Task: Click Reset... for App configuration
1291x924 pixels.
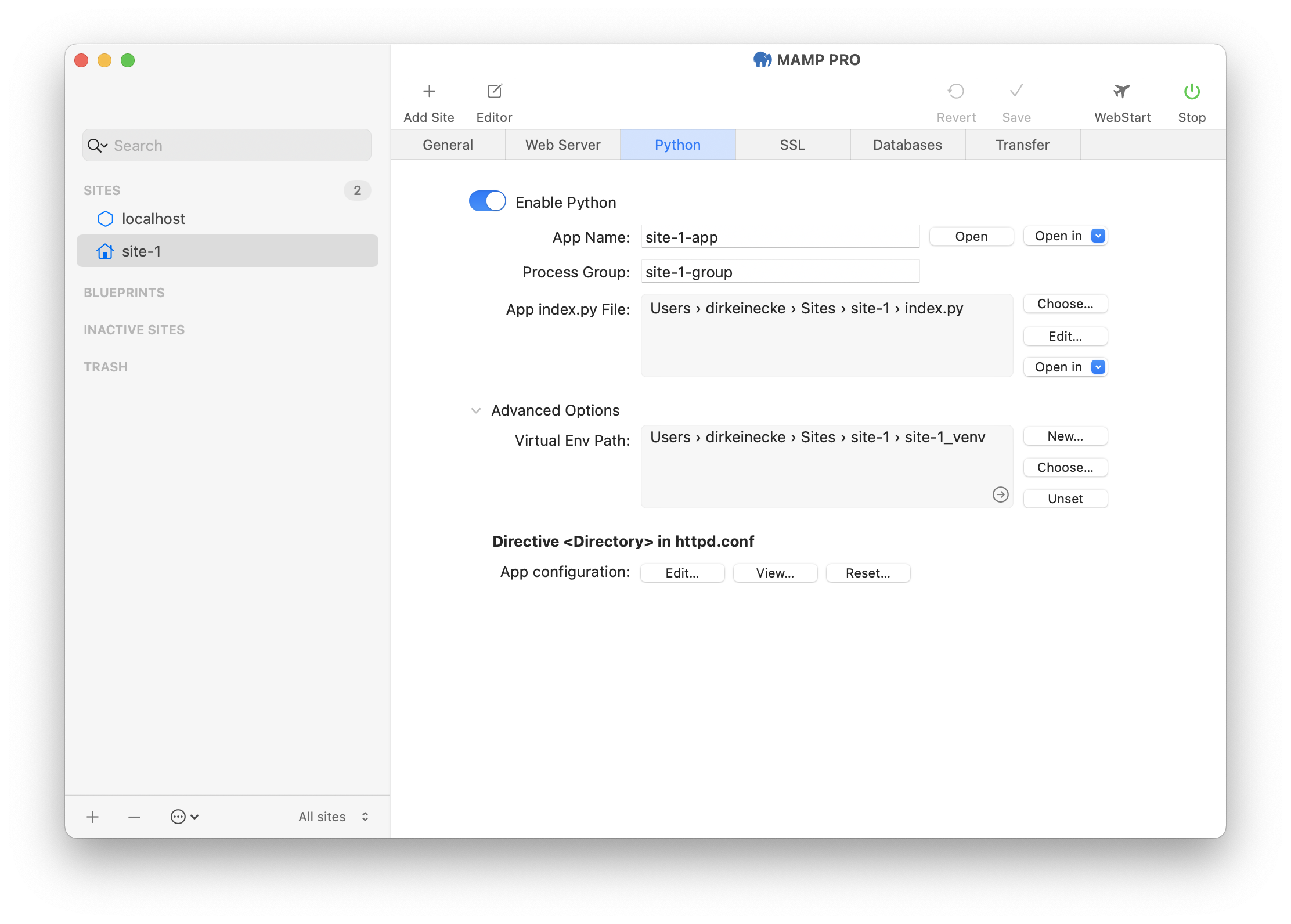Action: [868, 573]
